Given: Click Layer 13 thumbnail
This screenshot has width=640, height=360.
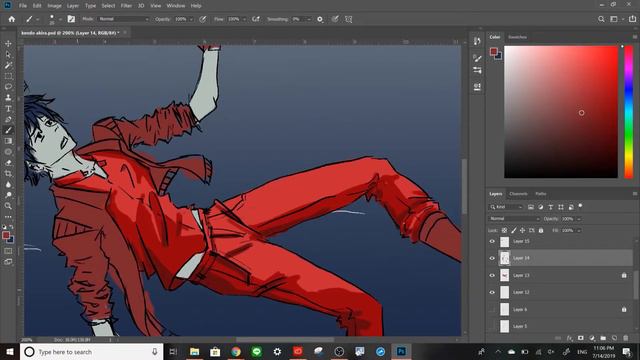Looking at the screenshot, I should (505, 276).
